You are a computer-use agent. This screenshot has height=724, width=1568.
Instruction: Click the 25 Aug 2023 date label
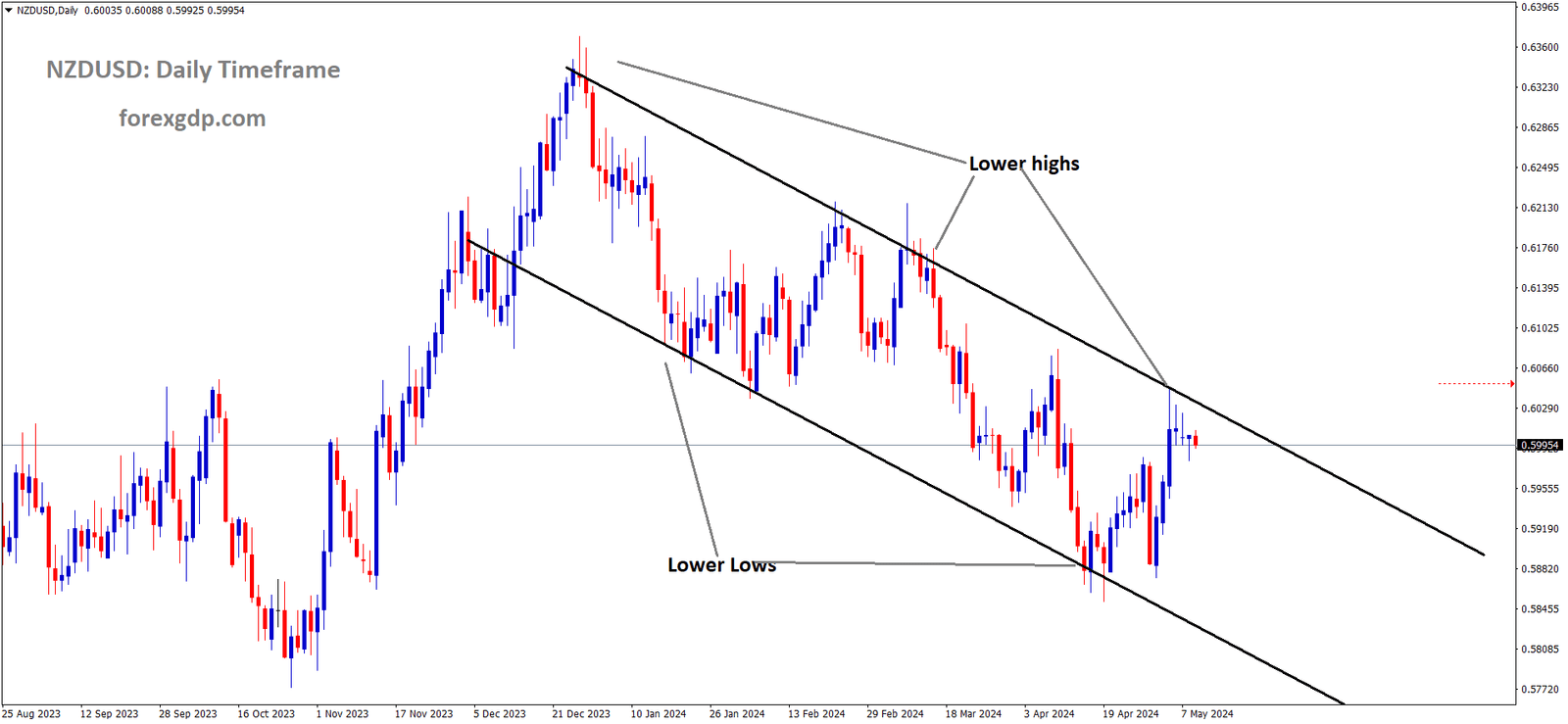(x=31, y=714)
